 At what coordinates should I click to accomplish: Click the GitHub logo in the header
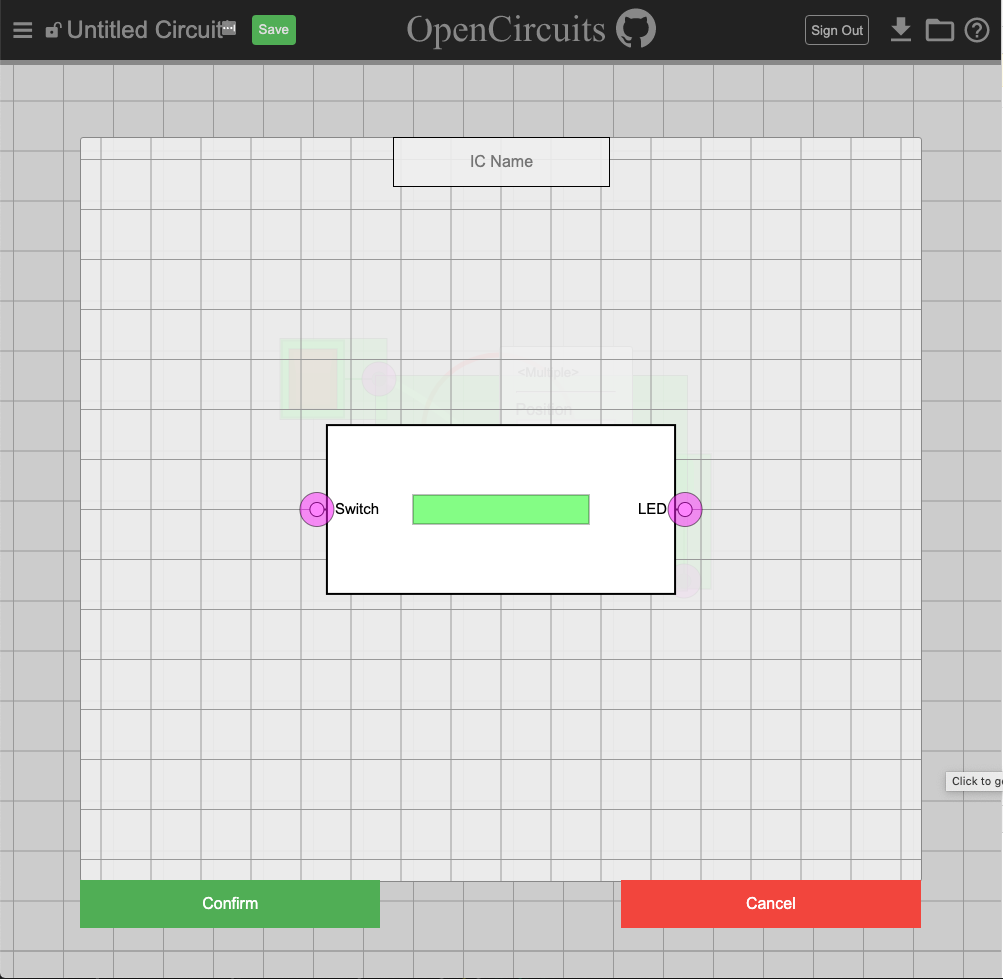[x=637, y=29]
